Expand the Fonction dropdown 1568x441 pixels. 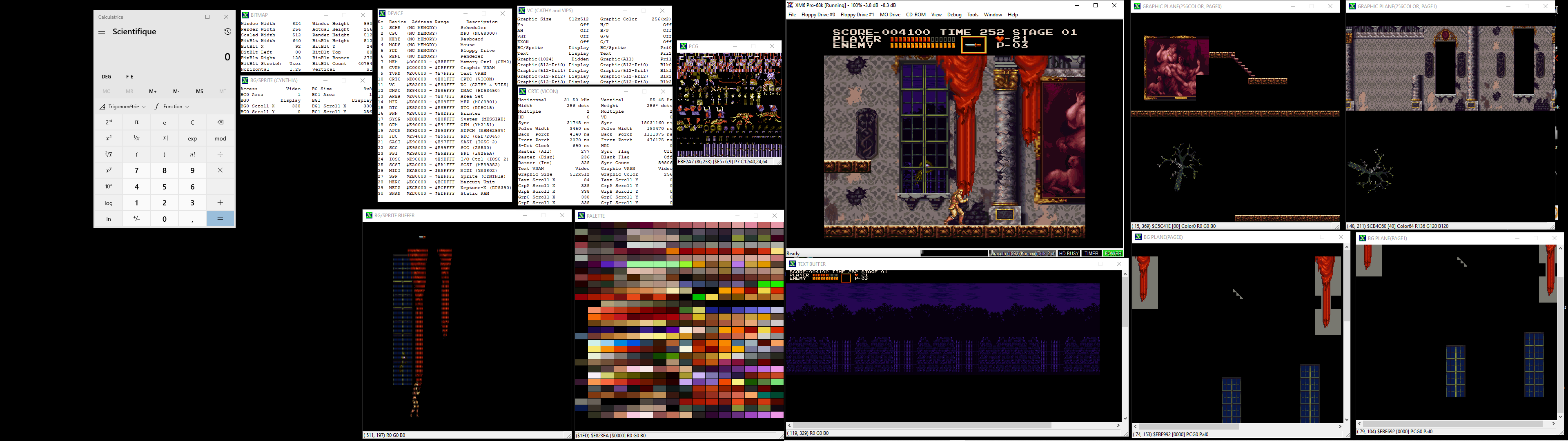pyautogui.click(x=171, y=107)
